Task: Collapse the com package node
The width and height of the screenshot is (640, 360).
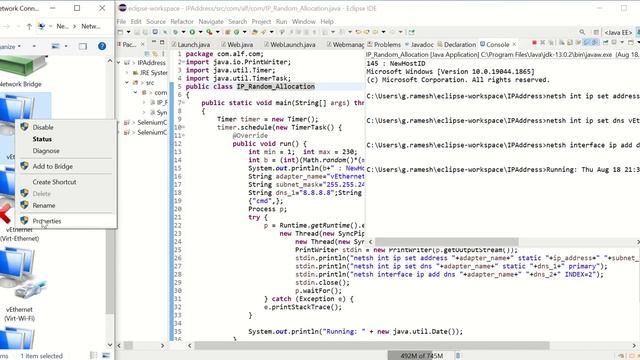Action: (136, 93)
